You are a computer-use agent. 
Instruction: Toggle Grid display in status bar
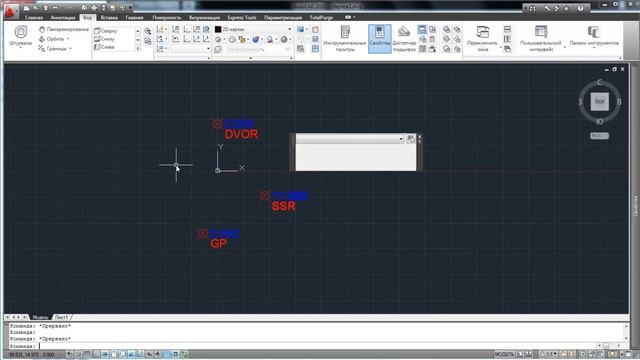click(87, 354)
